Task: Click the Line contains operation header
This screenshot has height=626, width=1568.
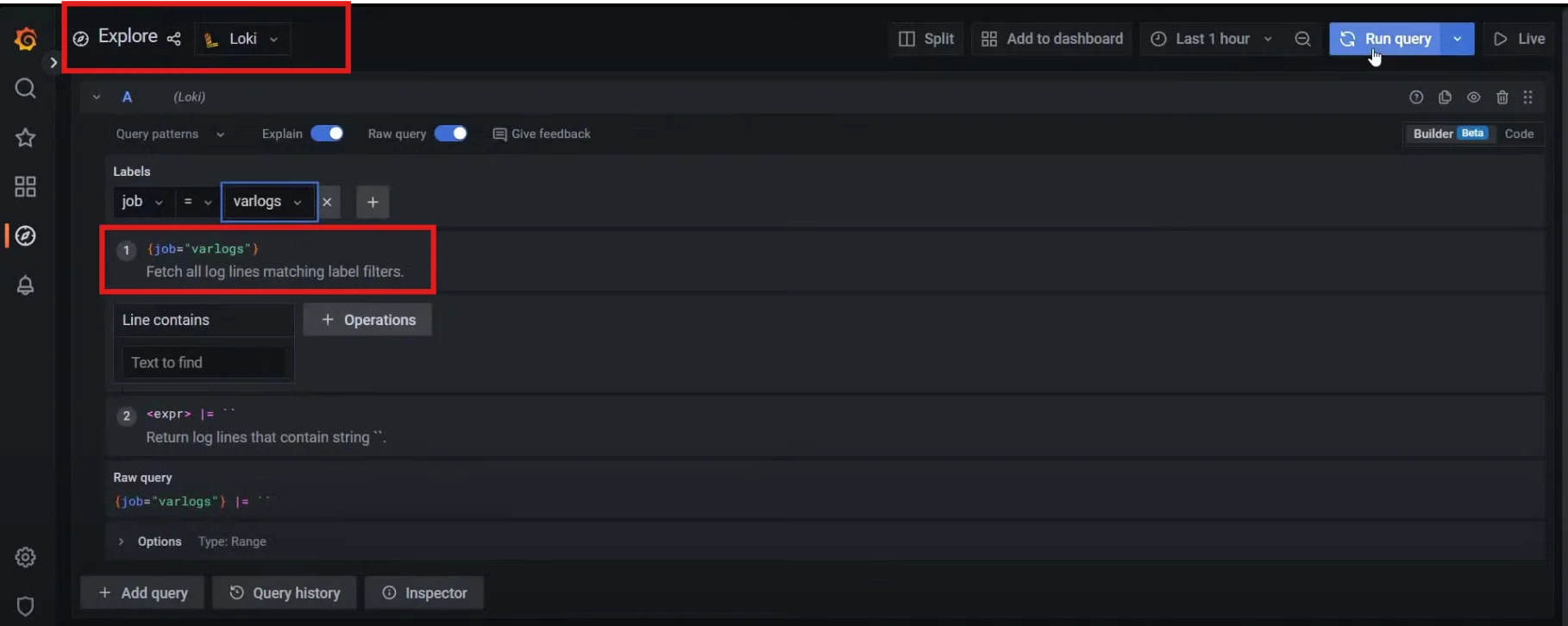Action: (x=204, y=320)
